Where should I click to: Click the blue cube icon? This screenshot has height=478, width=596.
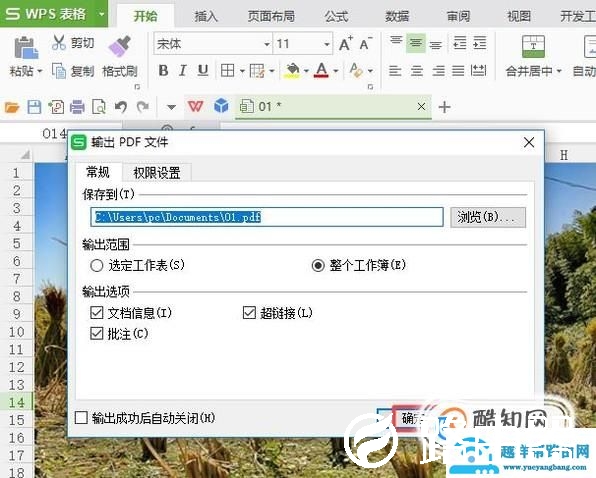click(x=221, y=106)
